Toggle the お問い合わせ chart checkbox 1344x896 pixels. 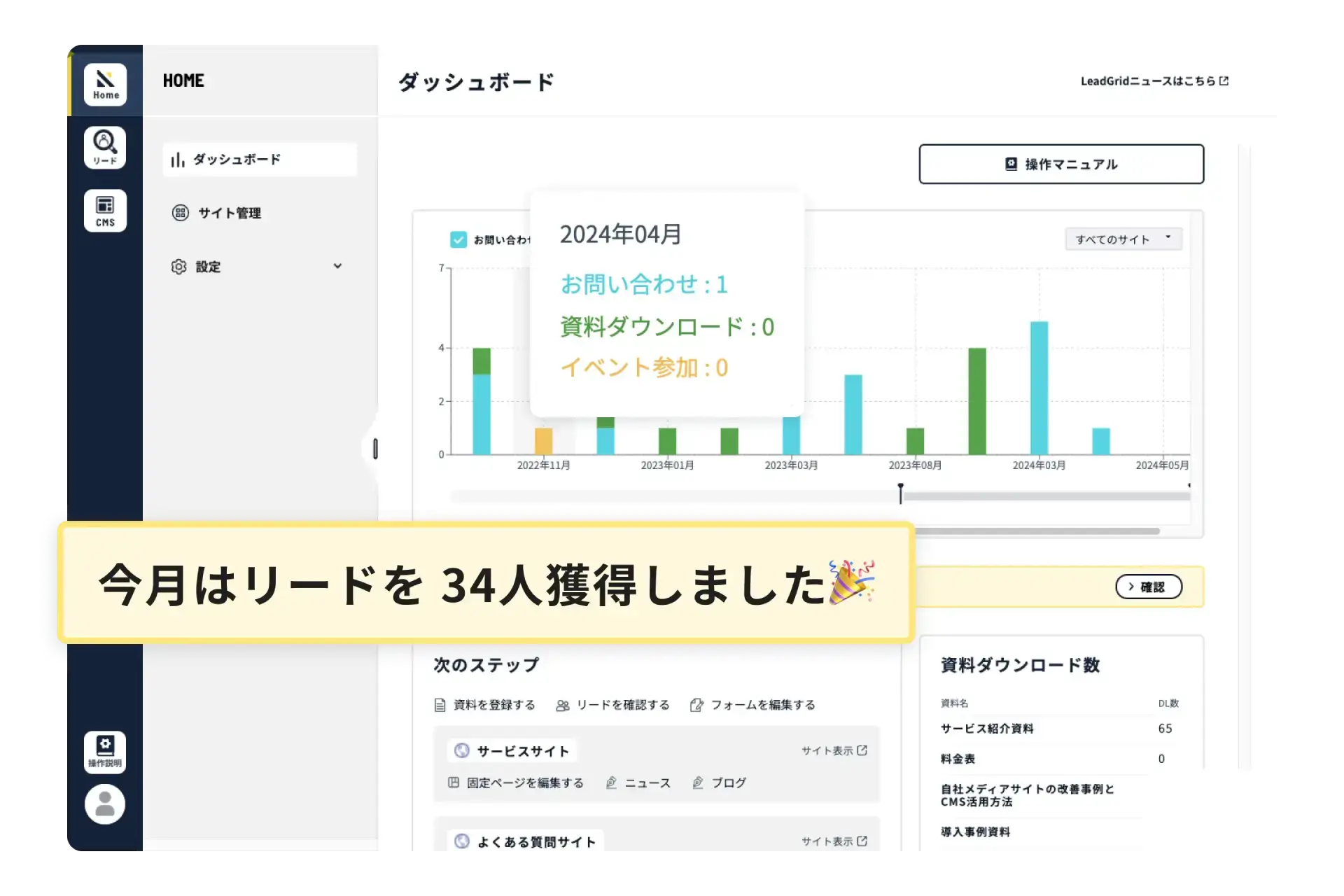click(458, 240)
